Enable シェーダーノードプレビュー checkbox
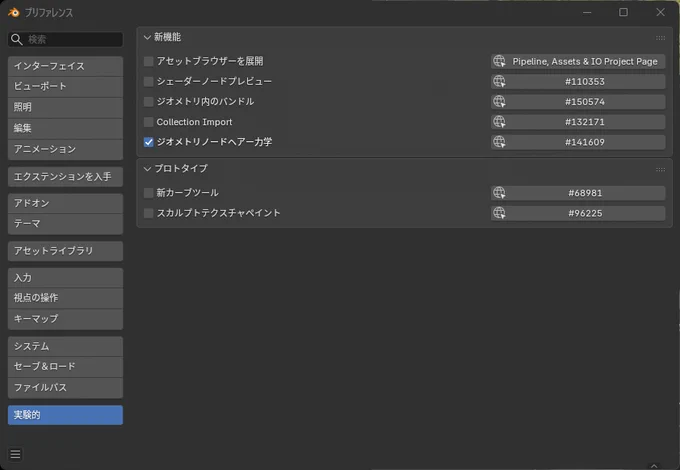680x470 pixels. pos(148,81)
